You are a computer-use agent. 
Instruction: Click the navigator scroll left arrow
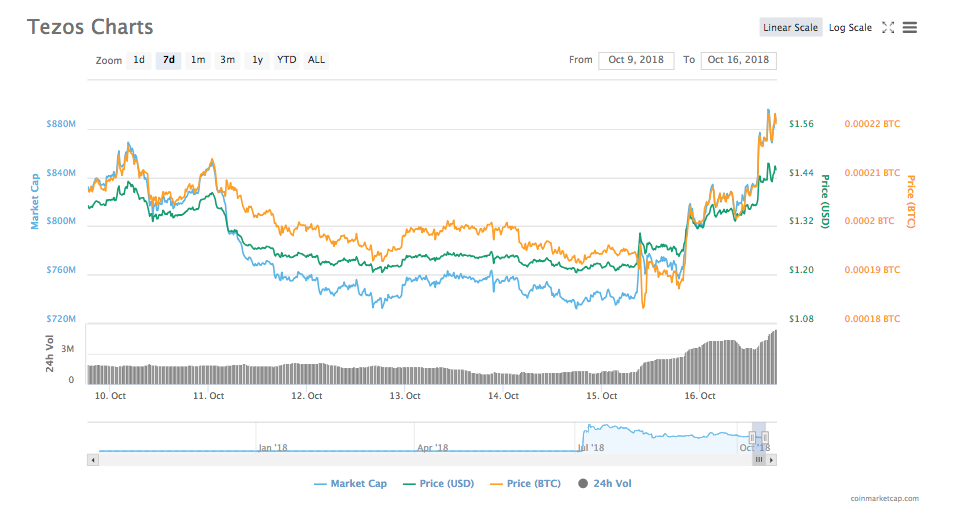(x=93, y=460)
